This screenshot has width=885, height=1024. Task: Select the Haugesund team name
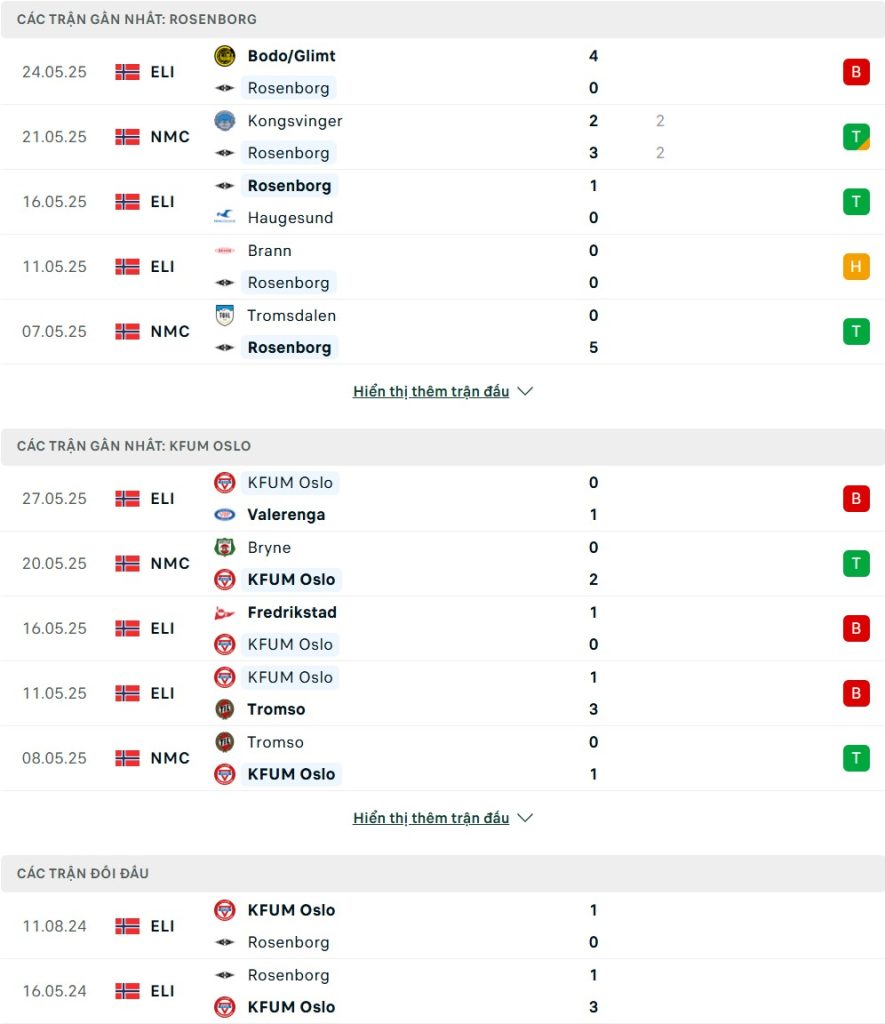click(291, 217)
